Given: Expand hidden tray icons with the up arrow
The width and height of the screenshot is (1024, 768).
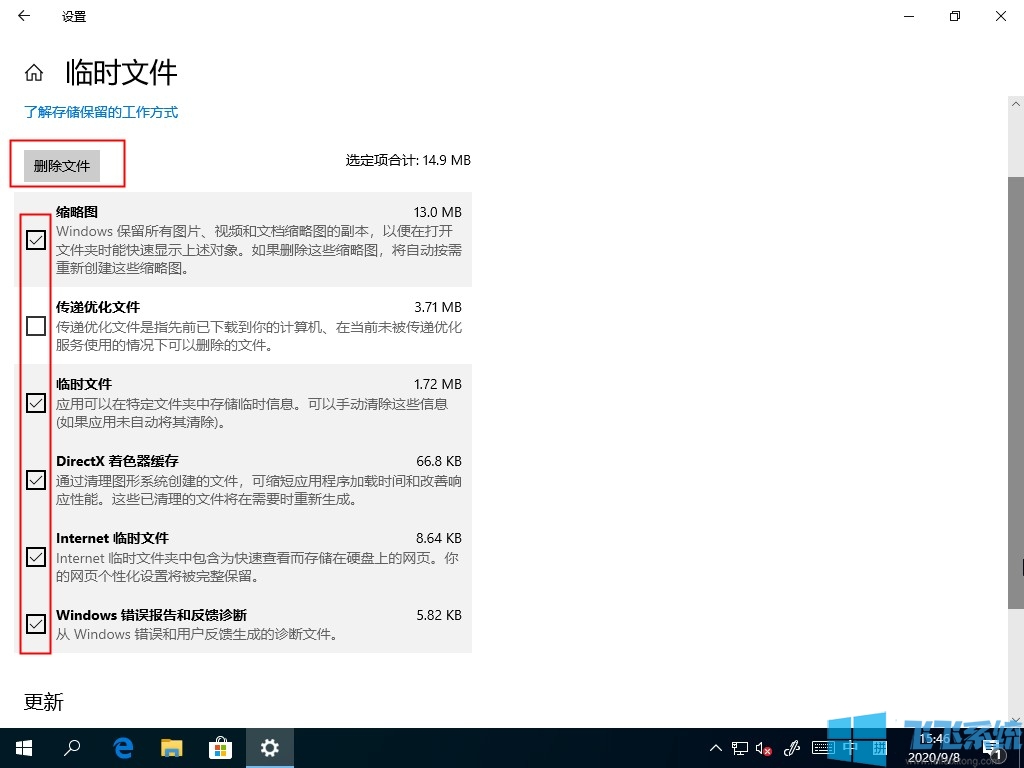Looking at the screenshot, I should coord(715,747).
